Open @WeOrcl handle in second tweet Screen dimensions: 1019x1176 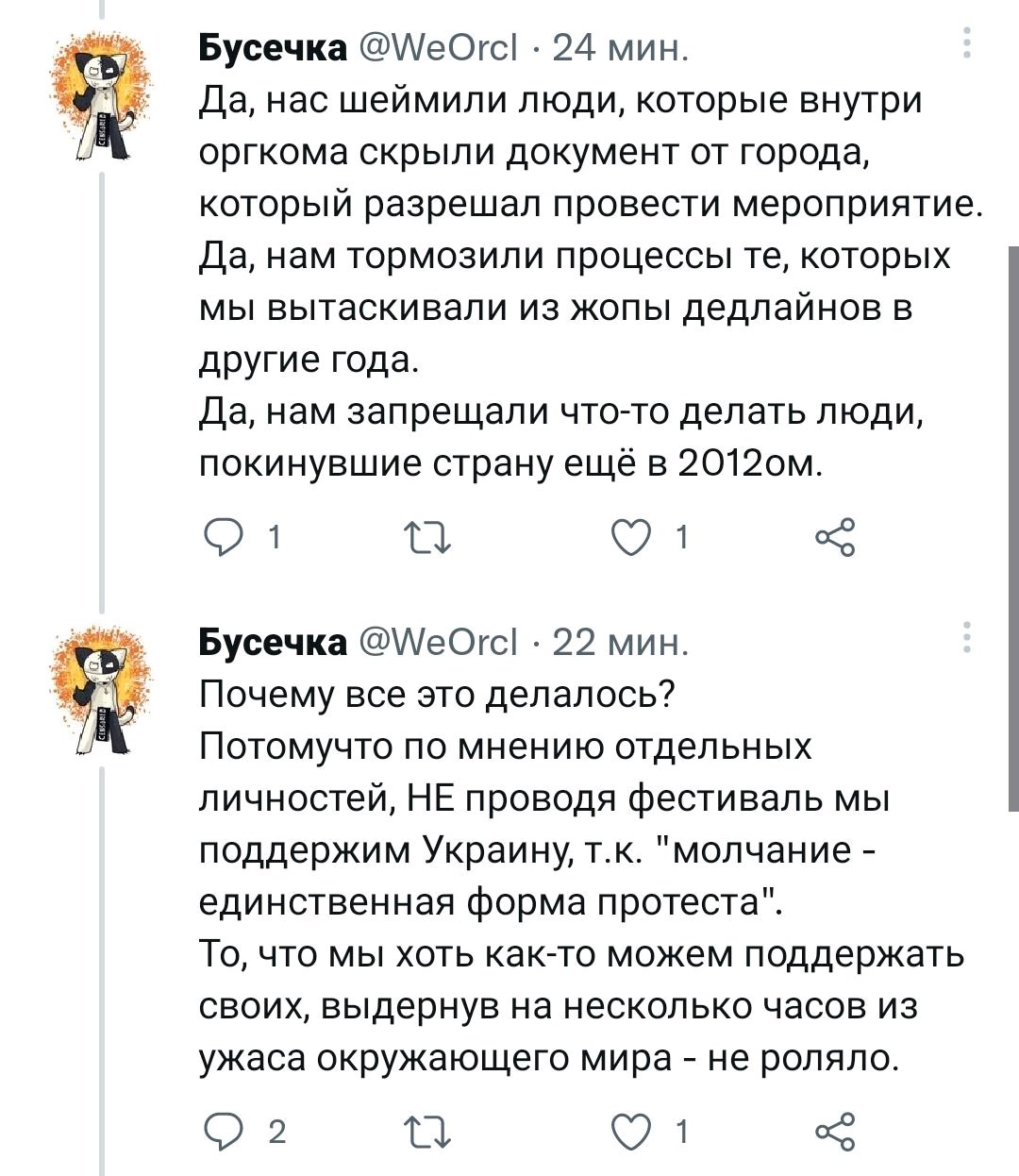point(438,642)
